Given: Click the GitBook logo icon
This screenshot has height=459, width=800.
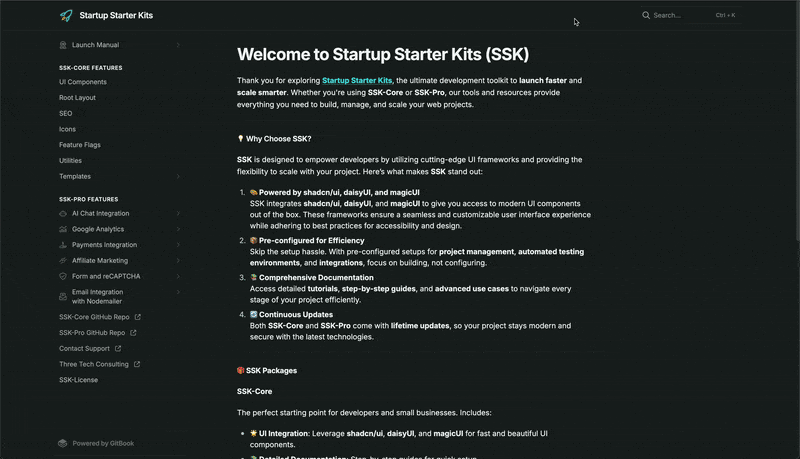Looking at the screenshot, I should [x=63, y=443].
